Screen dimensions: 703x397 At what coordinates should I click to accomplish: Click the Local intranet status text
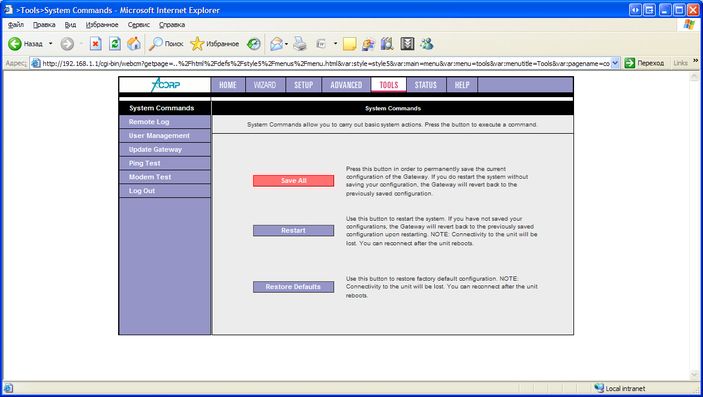tap(625, 388)
